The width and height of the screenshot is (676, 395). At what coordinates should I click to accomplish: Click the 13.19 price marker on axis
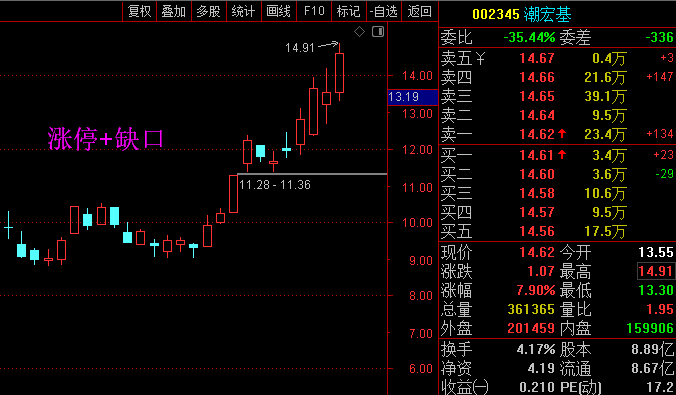pyautogui.click(x=413, y=97)
